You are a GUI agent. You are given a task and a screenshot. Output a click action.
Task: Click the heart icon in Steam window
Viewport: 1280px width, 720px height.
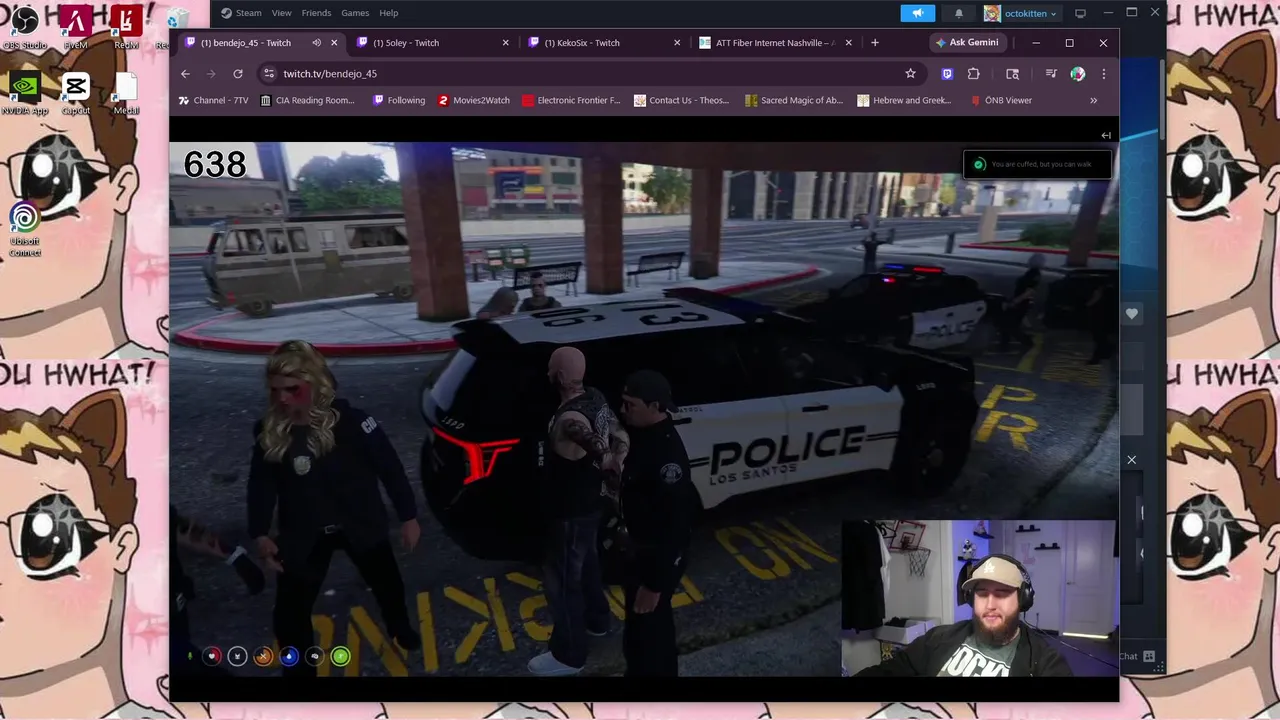click(1132, 314)
